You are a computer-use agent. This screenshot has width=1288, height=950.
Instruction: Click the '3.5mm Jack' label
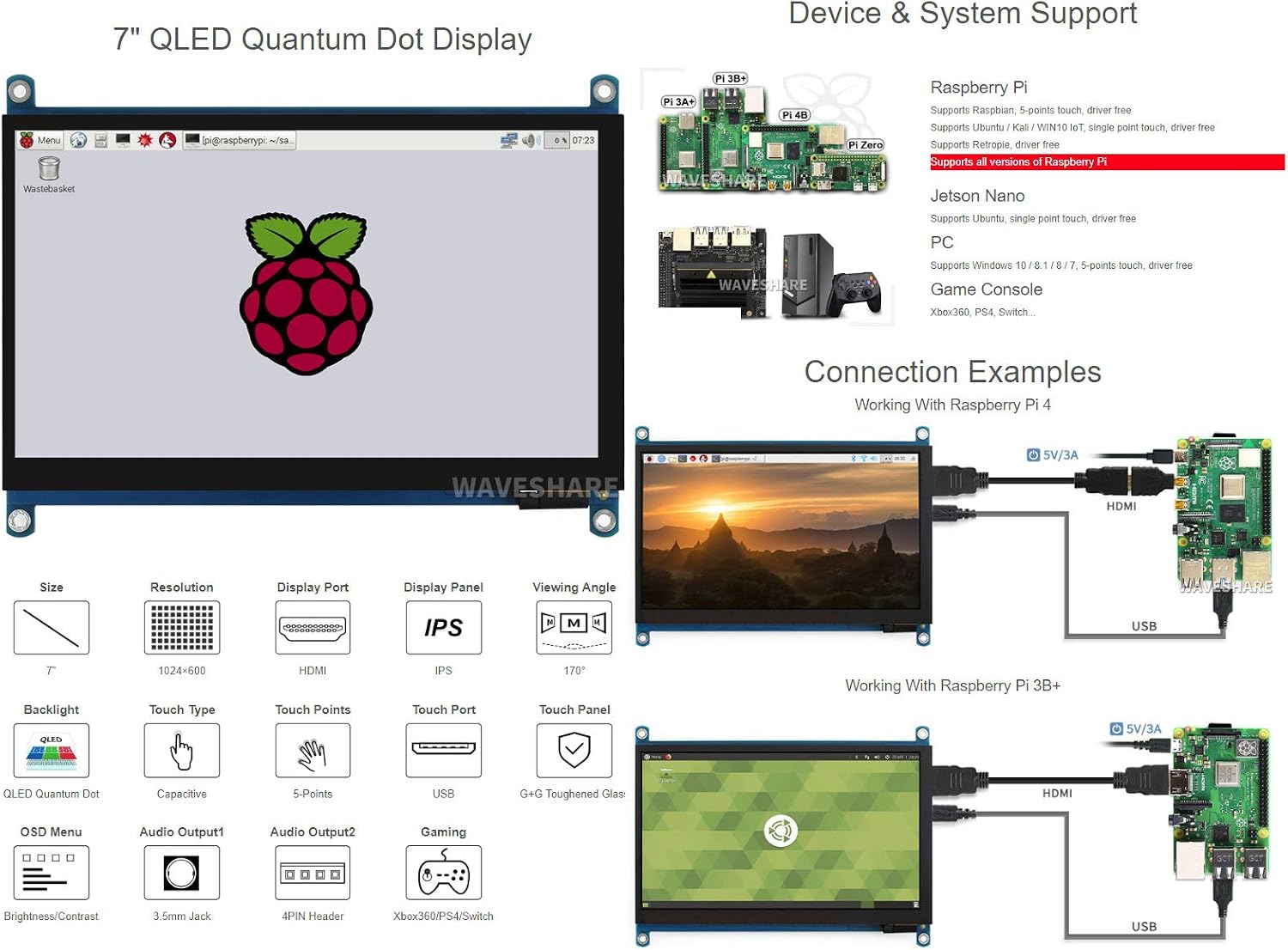coord(182,917)
